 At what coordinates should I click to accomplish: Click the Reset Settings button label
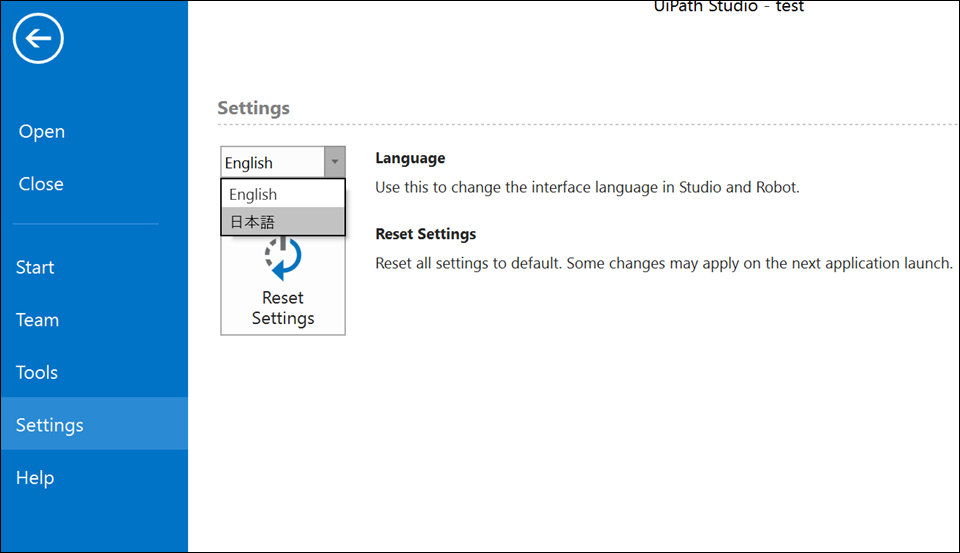click(x=283, y=308)
